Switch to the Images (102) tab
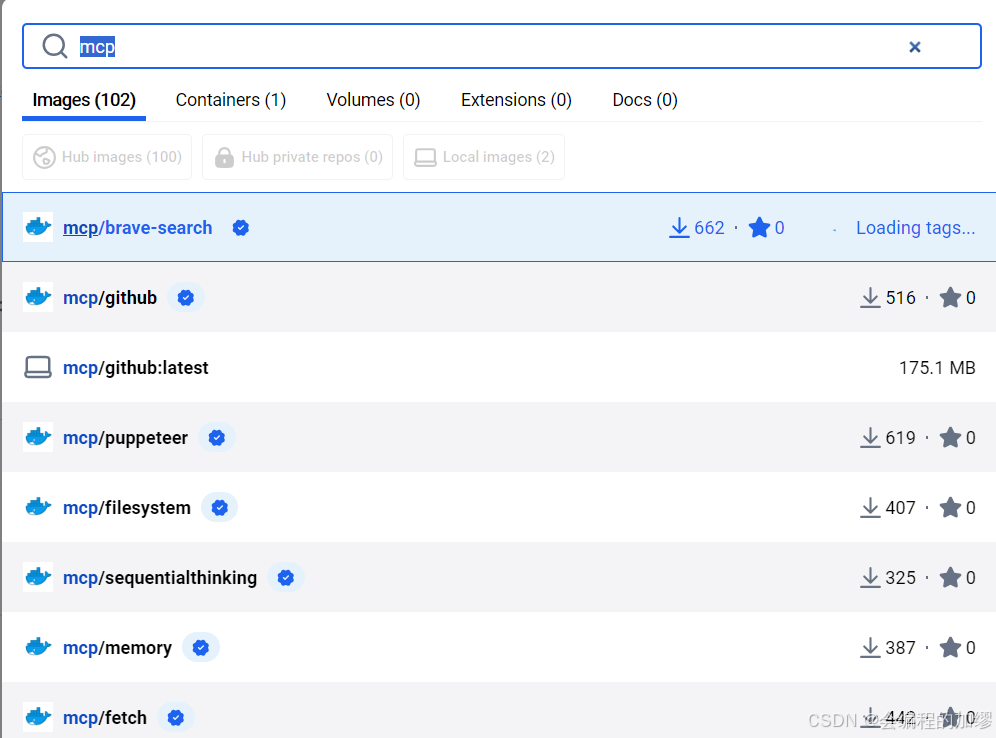The image size is (996, 738). point(84,100)
